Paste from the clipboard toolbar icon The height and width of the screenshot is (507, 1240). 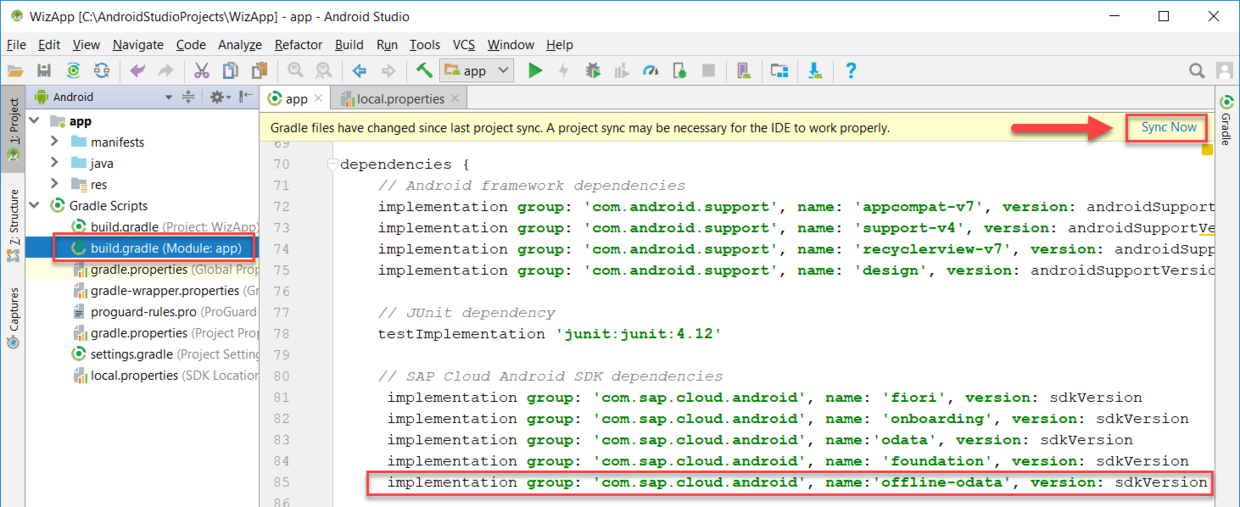(x=260, y=71)
